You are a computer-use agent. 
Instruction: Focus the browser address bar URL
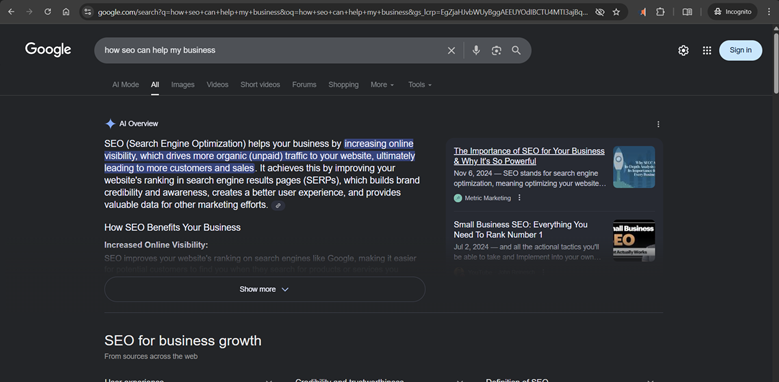[x=343, y=12]
